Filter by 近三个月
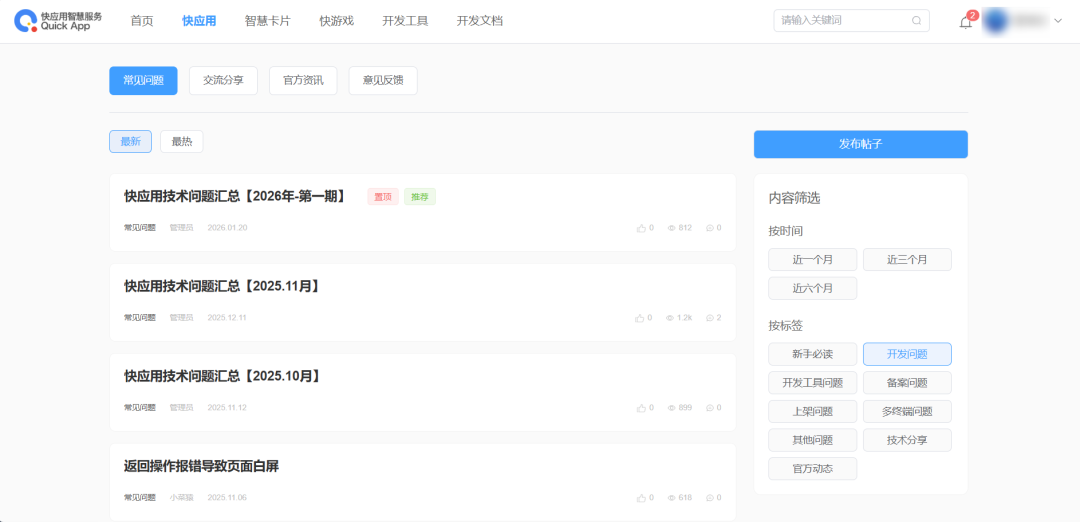This screenshot has width=1080, height=522. click(907, 260)
